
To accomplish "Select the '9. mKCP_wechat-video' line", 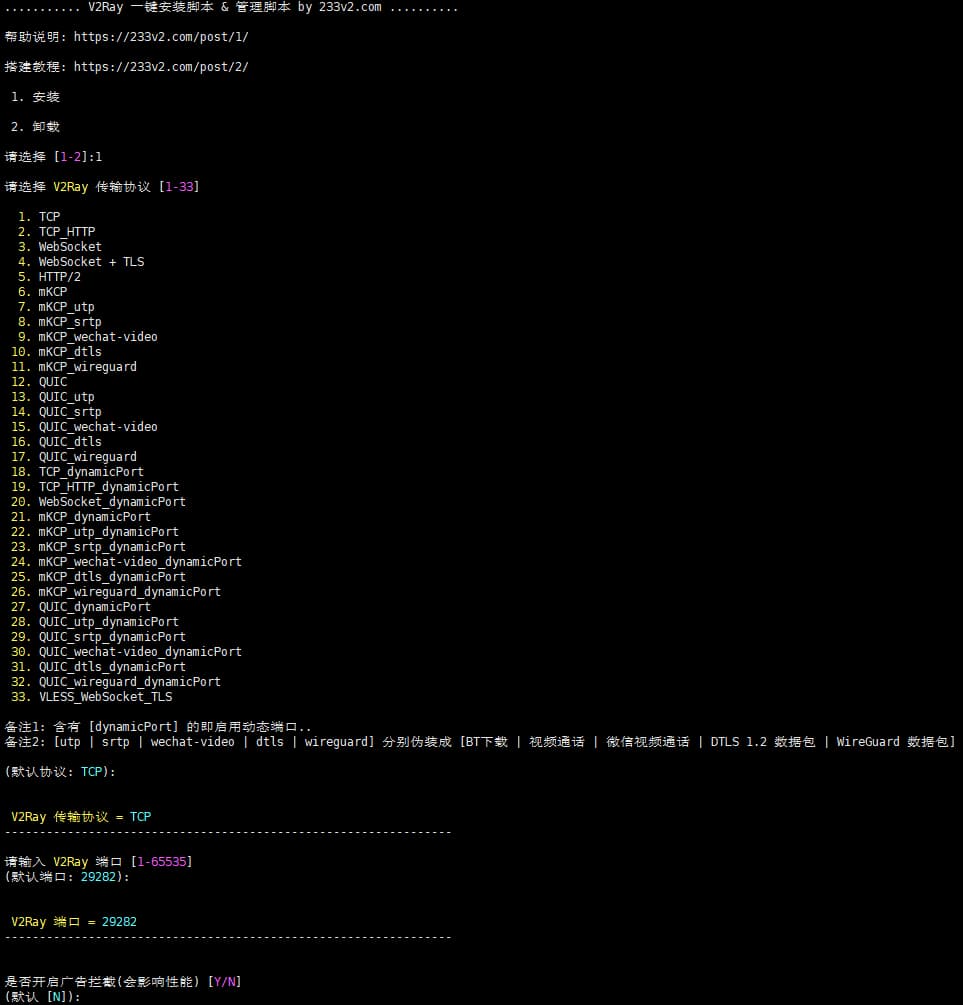I will click(x=88, y=336).
